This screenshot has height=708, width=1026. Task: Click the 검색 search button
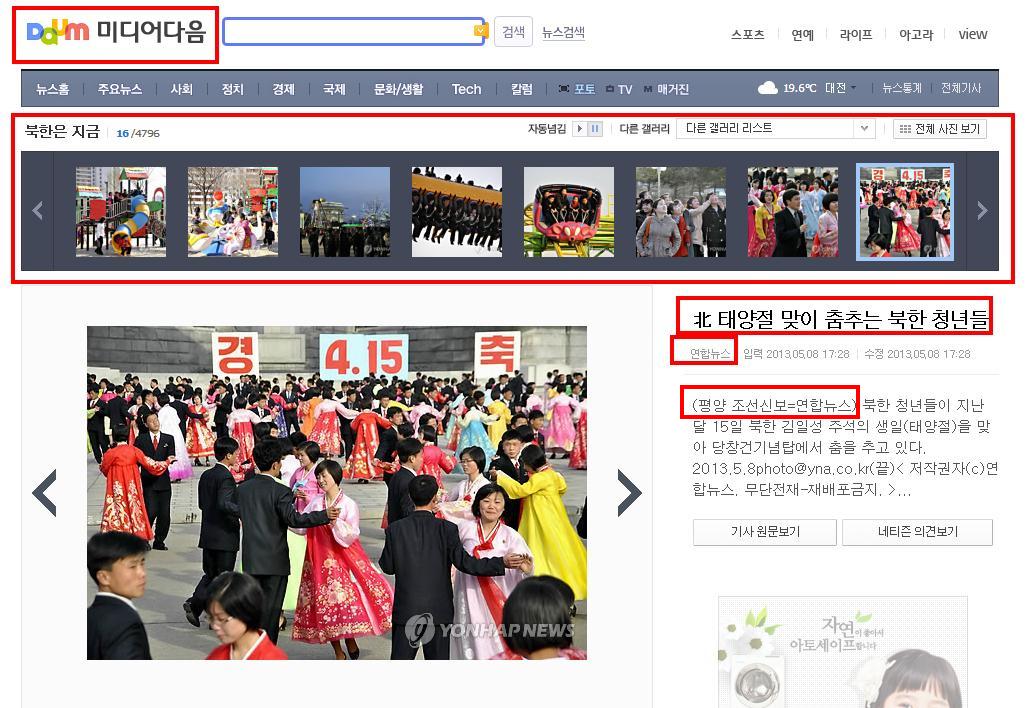[x=513, y=31]
